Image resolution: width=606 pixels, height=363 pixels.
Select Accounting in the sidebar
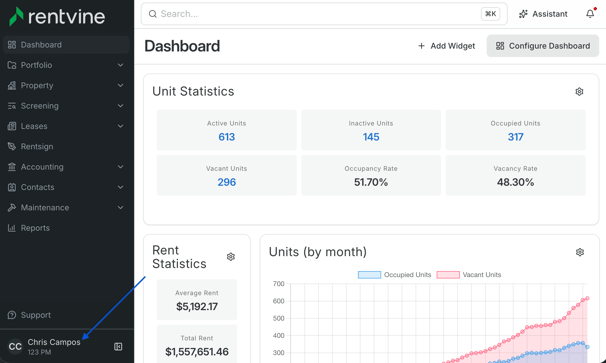(x=66, y=167)
